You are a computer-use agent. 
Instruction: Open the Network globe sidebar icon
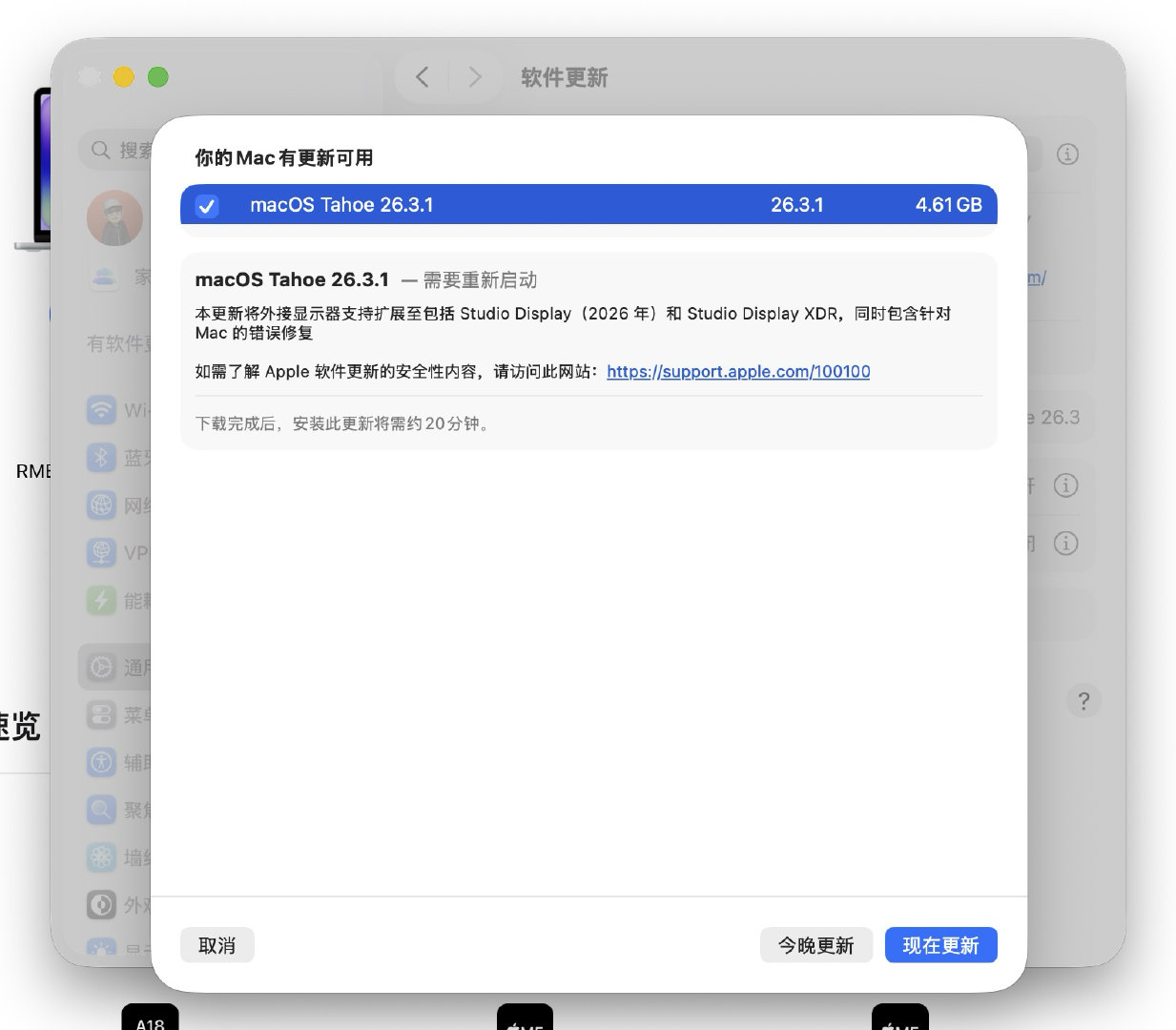(x=101, y=505)
